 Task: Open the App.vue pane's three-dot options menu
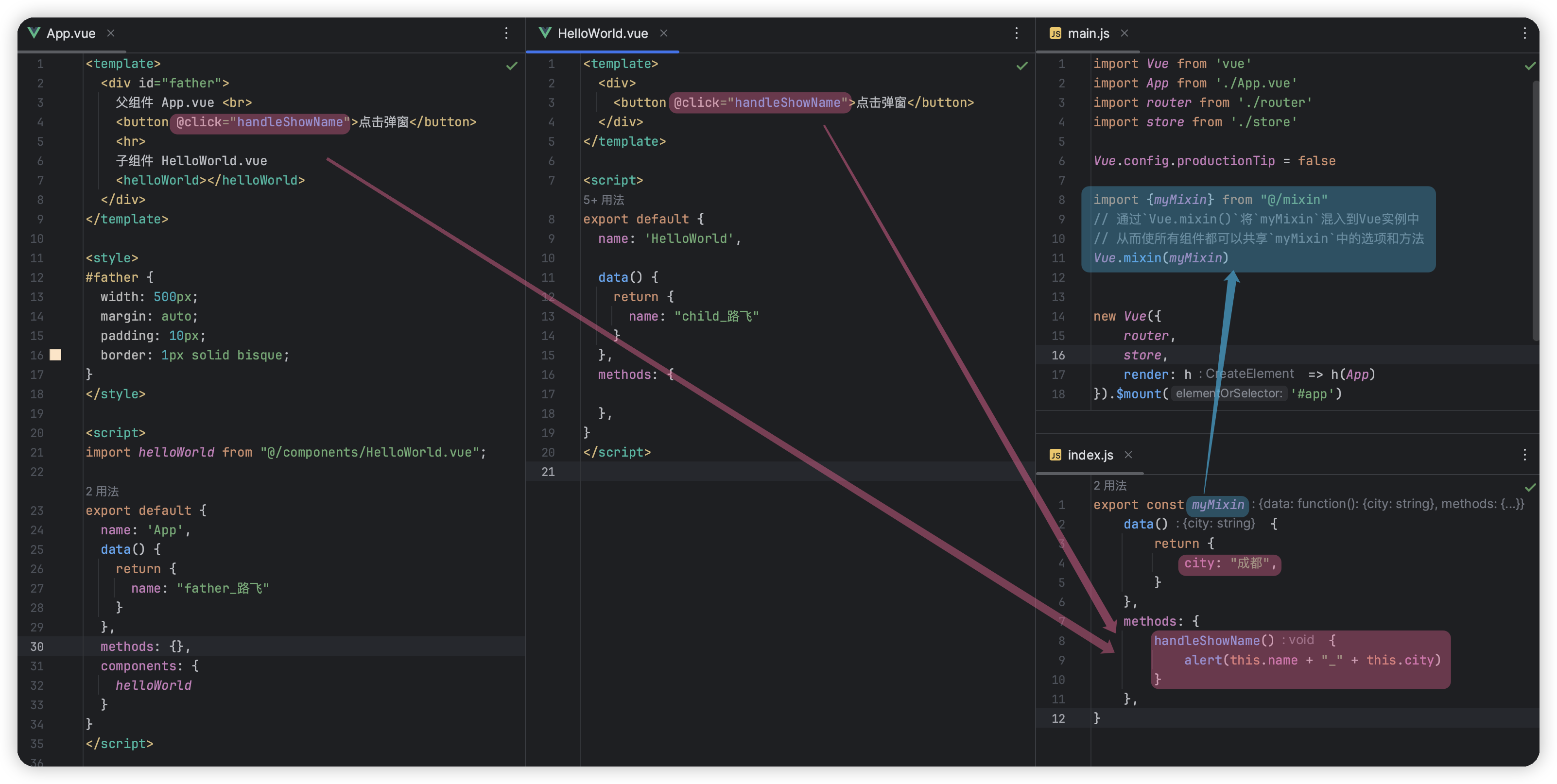[506, 33]
